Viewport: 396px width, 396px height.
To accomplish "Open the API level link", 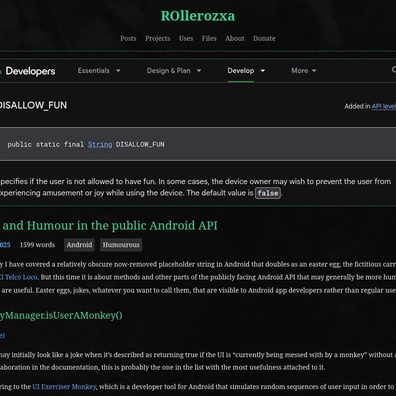I will coord(384,106).
